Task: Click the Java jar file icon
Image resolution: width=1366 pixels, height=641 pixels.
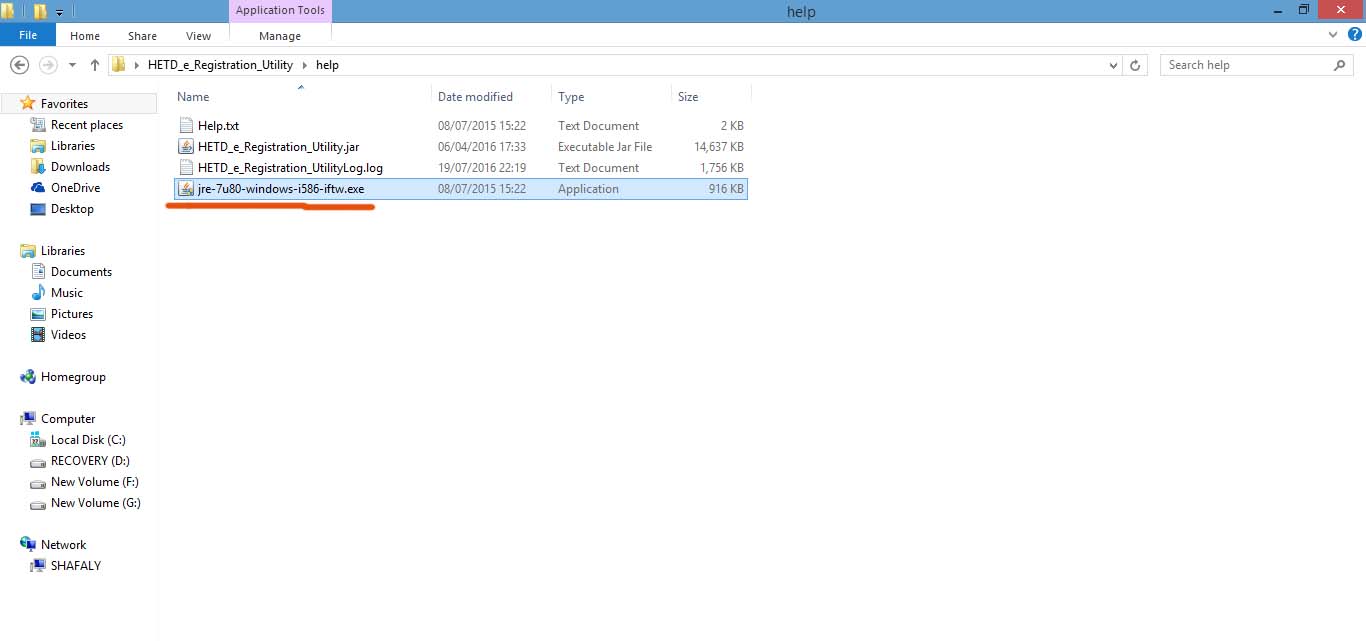Action: point(186,147)
